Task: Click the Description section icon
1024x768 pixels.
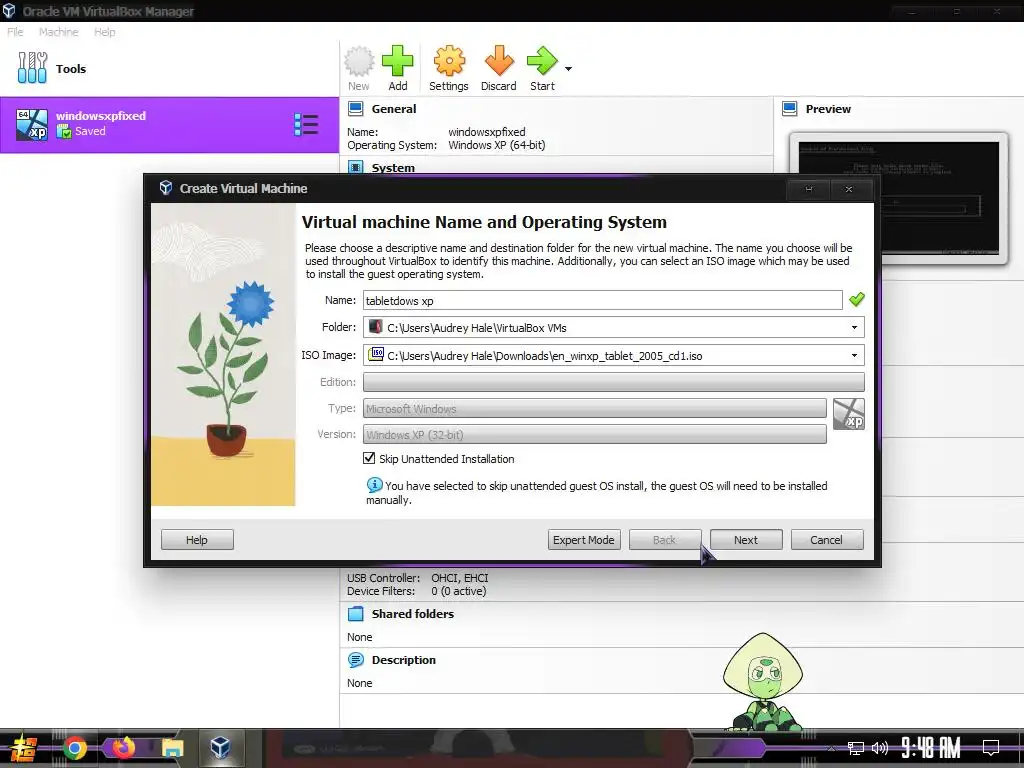Action: click(x=356, y=660)
